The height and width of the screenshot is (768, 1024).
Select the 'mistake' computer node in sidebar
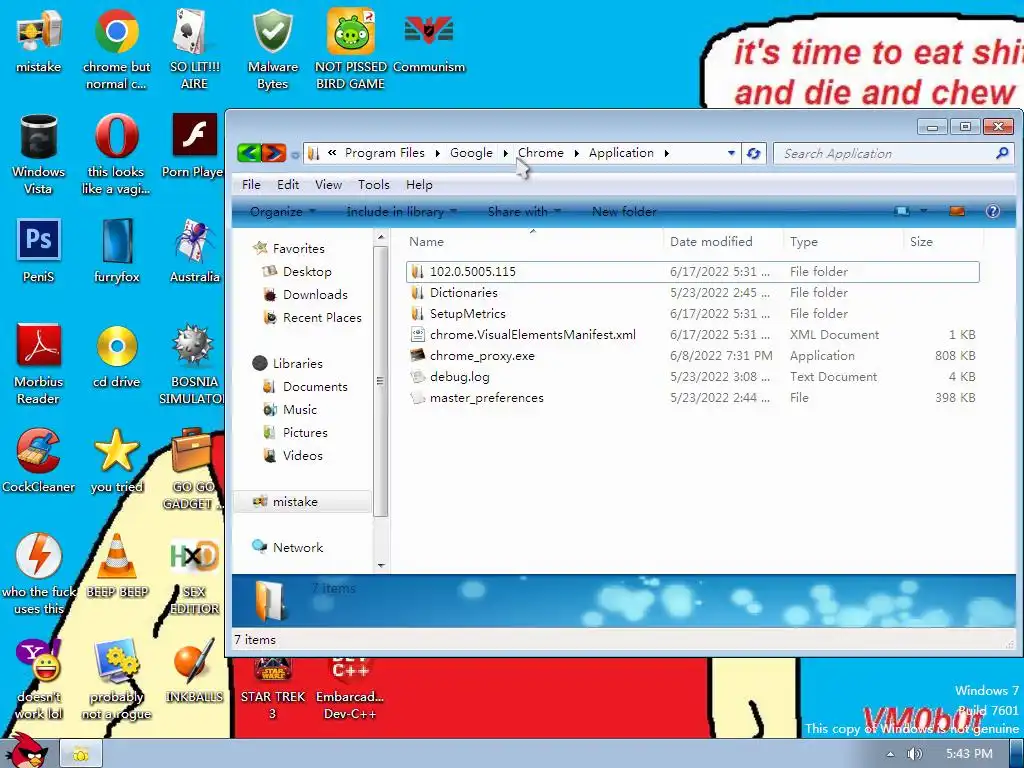[295, 502]
